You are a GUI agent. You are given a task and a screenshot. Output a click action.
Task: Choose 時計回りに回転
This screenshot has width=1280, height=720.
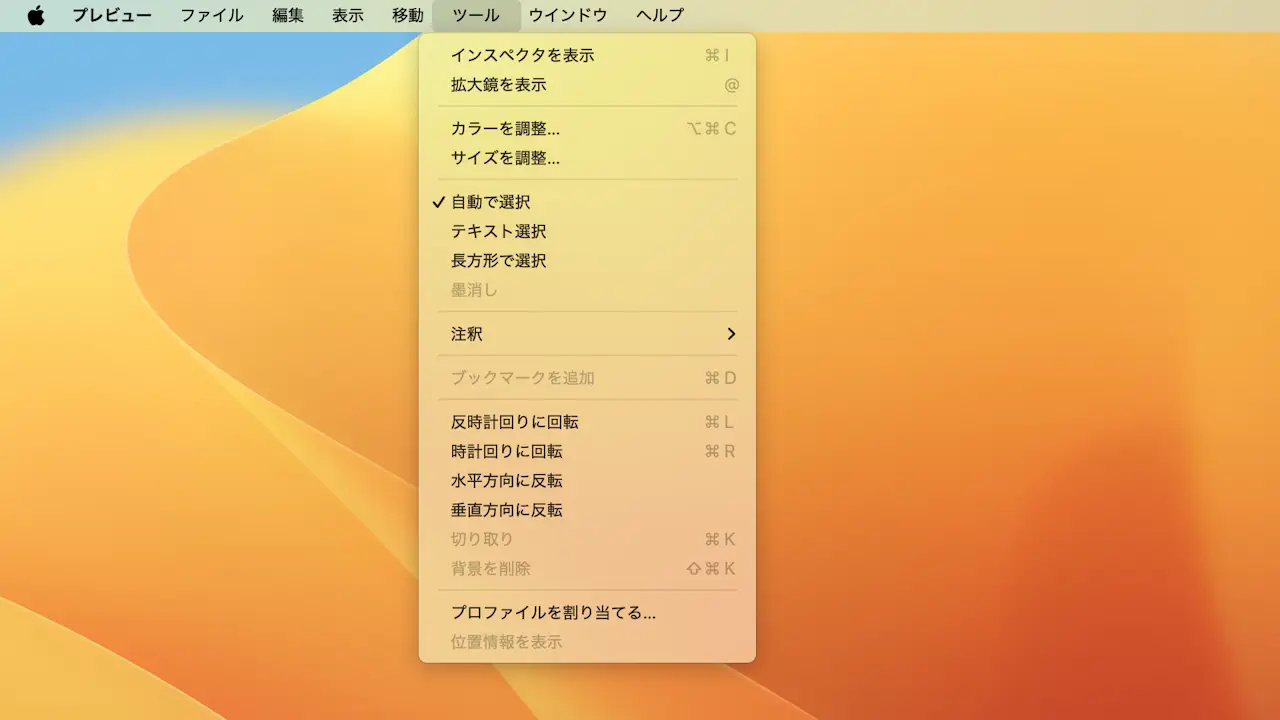[587, 451]
